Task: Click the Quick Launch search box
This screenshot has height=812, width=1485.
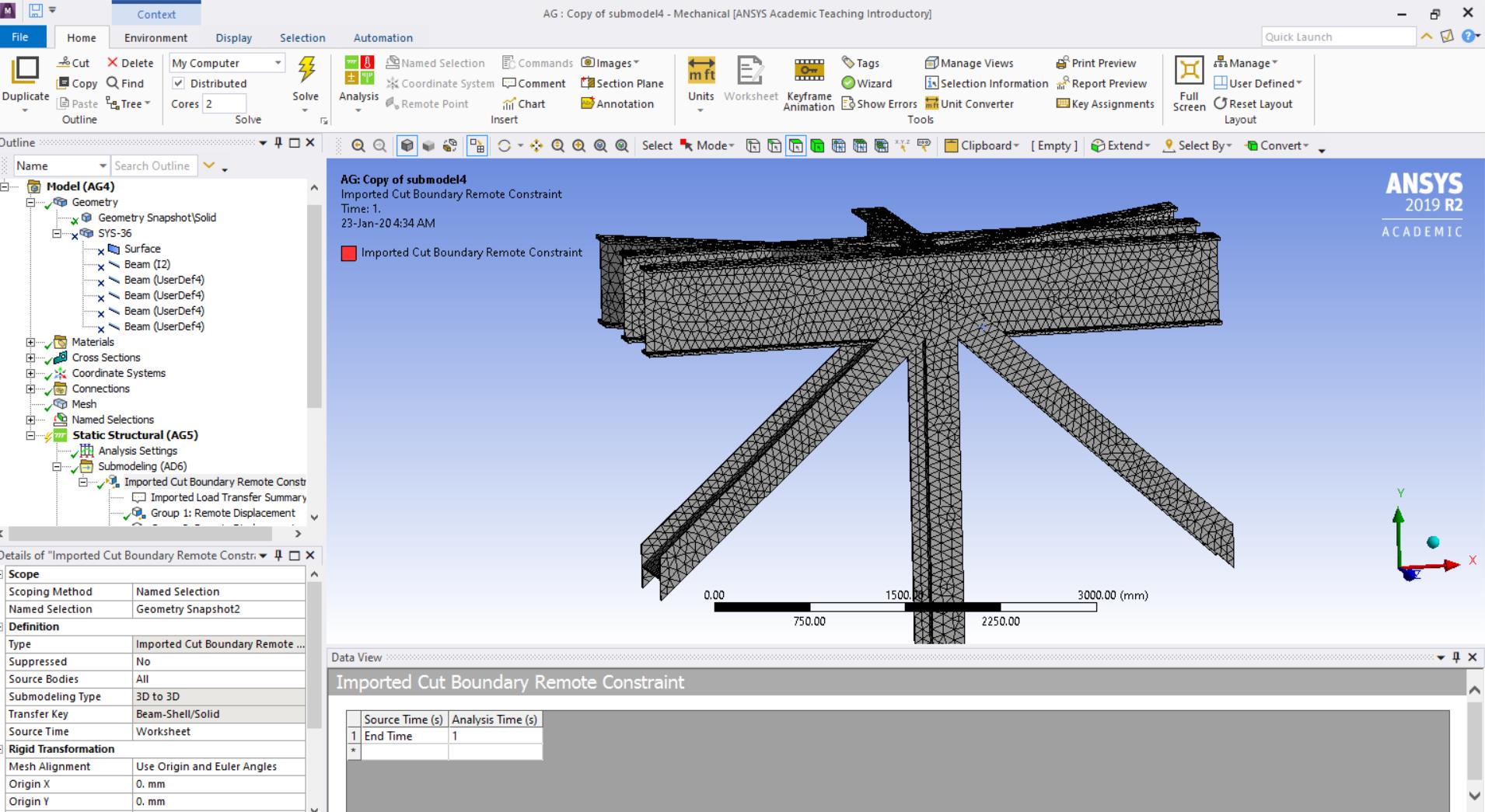Action: tap(1338, 37)
